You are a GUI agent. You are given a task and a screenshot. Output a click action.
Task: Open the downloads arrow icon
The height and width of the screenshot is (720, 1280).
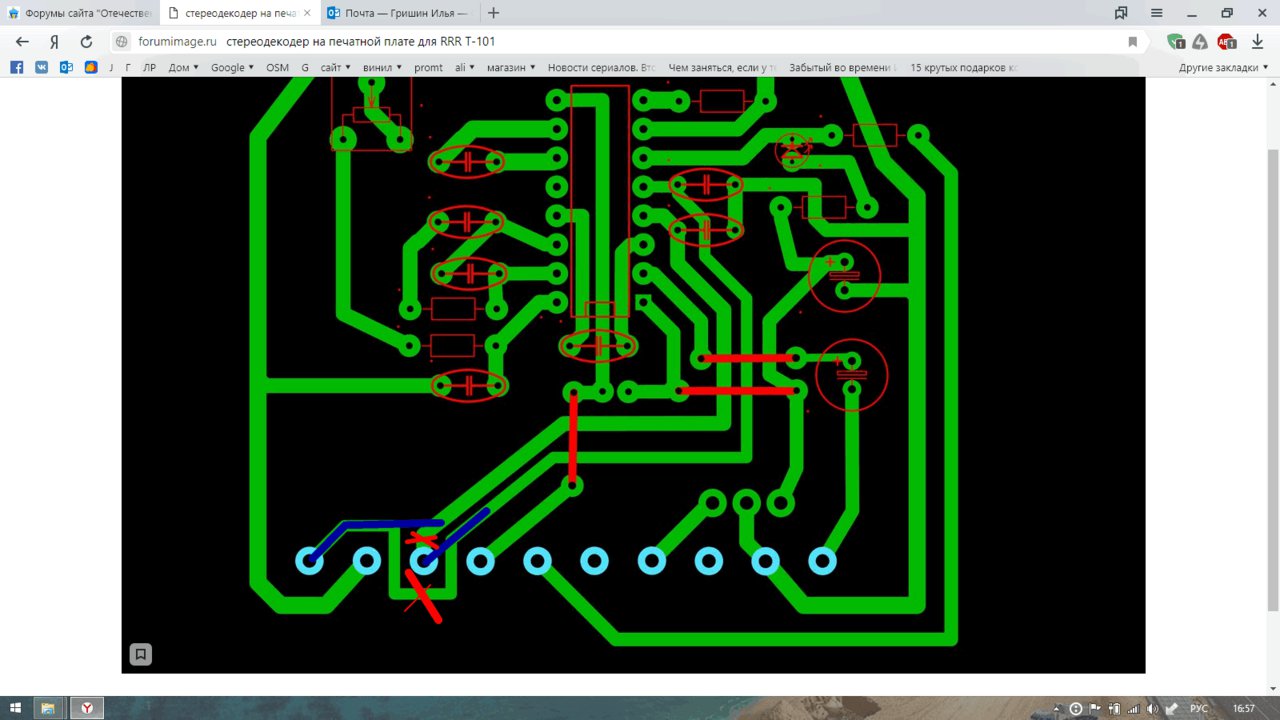click(1257, 42)
